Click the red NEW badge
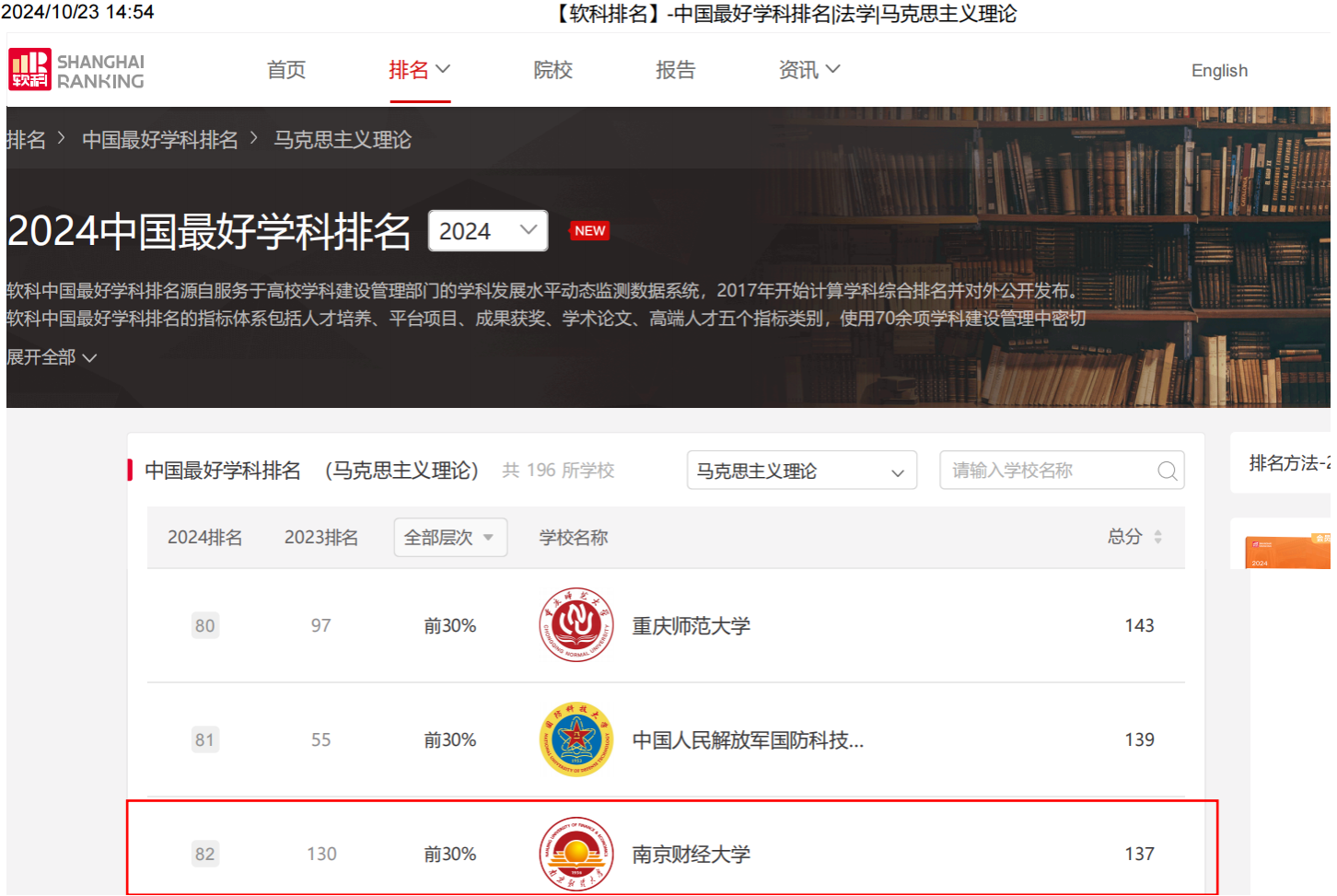This screenshot has height=896, width=1337. 589,231
